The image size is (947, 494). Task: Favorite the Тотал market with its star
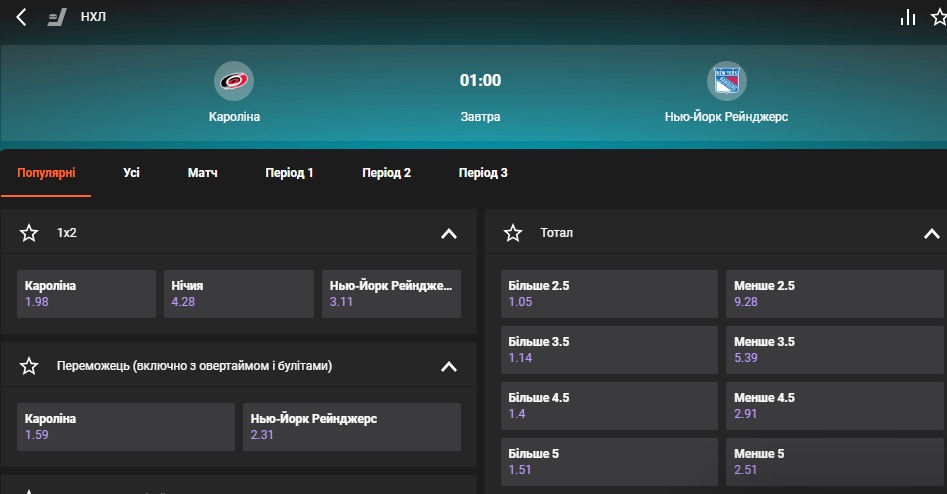(513, 233)
